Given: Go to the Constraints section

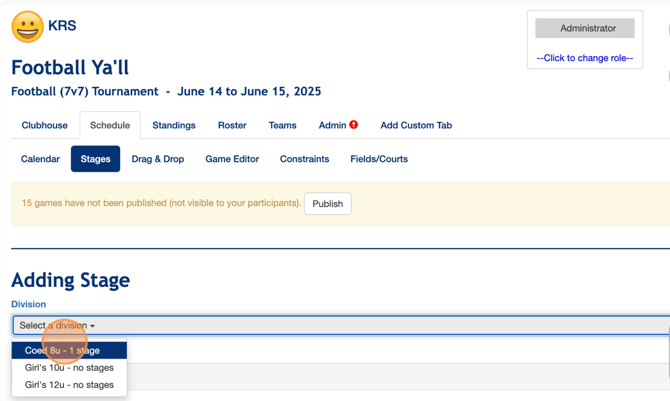Looking at the screenshot, I should (x=304, y=159).
